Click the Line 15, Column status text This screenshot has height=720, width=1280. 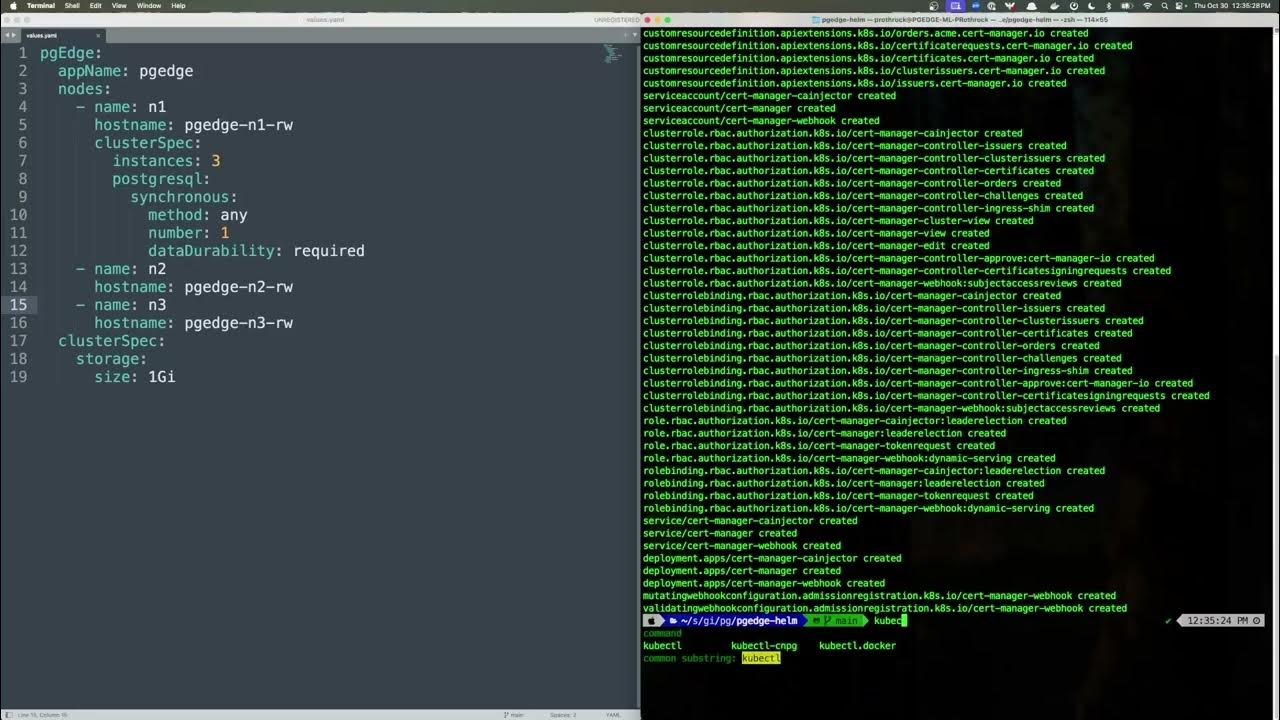42,714
